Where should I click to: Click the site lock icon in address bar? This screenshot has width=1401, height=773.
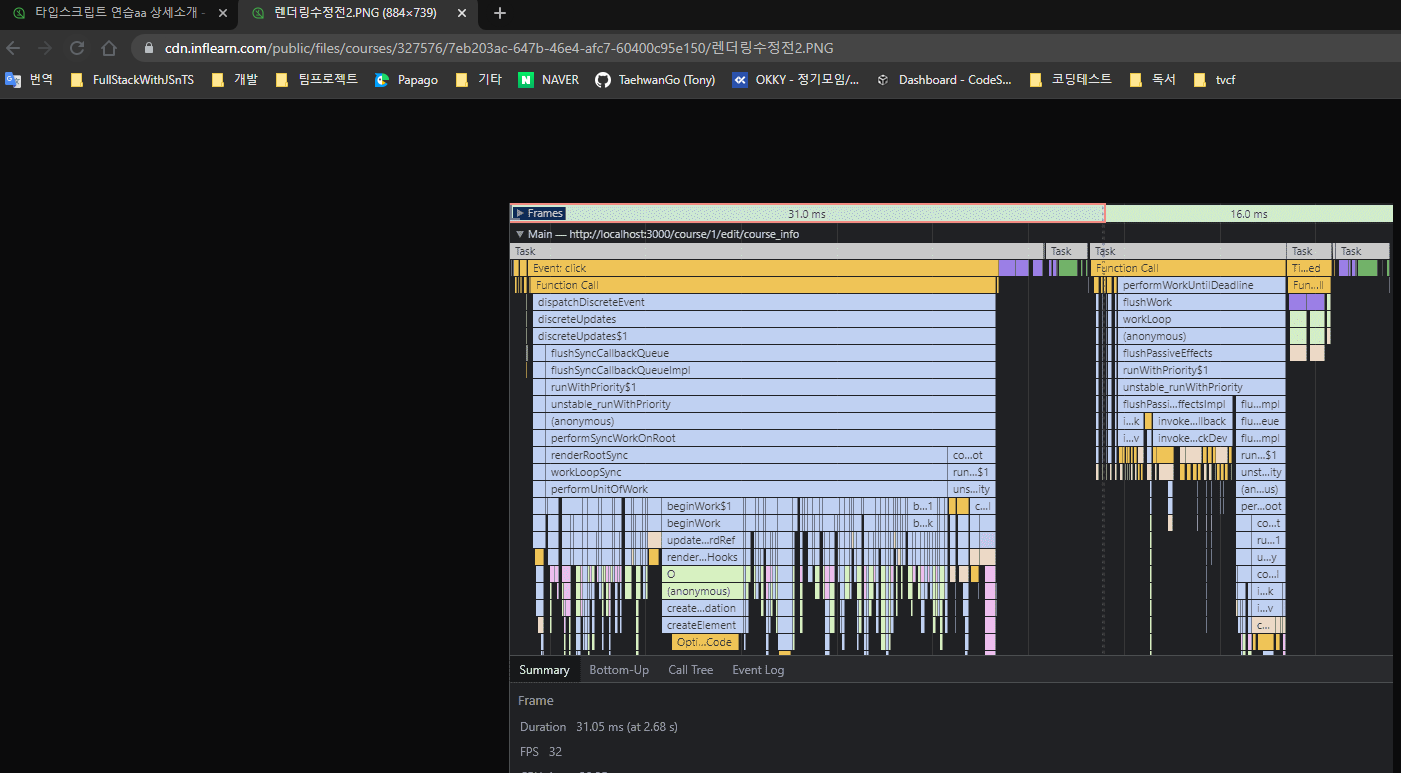(149, 48)
